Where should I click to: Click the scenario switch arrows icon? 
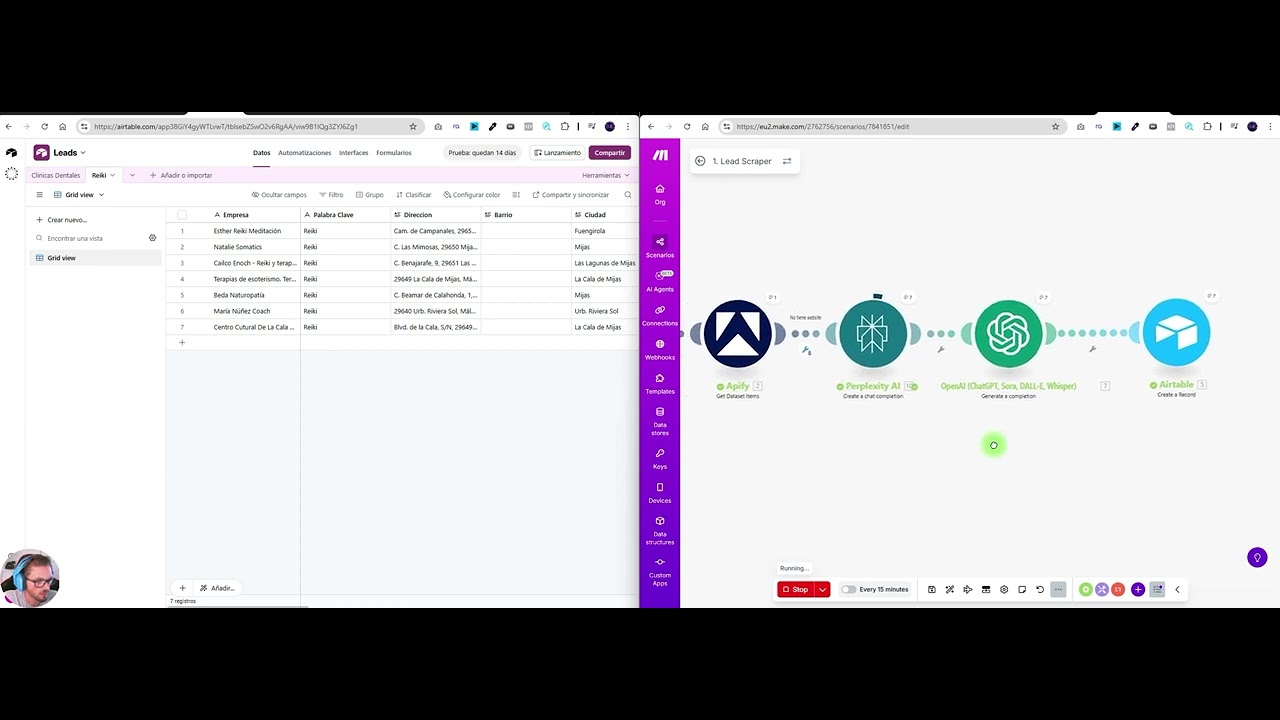[787, 161]
